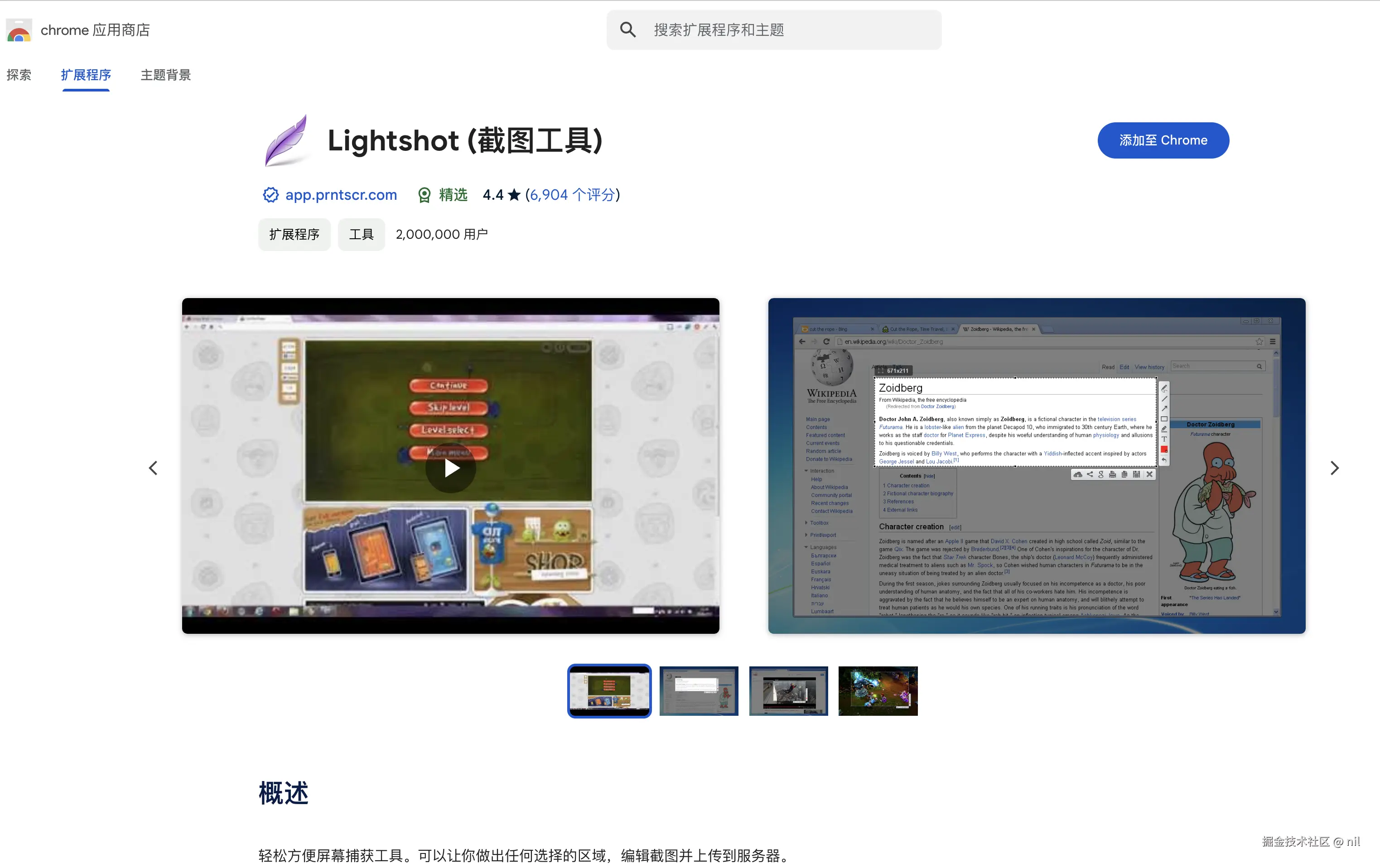Click the 工具 category chip
The width and height of the screenshot is (1380, 868).
361,234
